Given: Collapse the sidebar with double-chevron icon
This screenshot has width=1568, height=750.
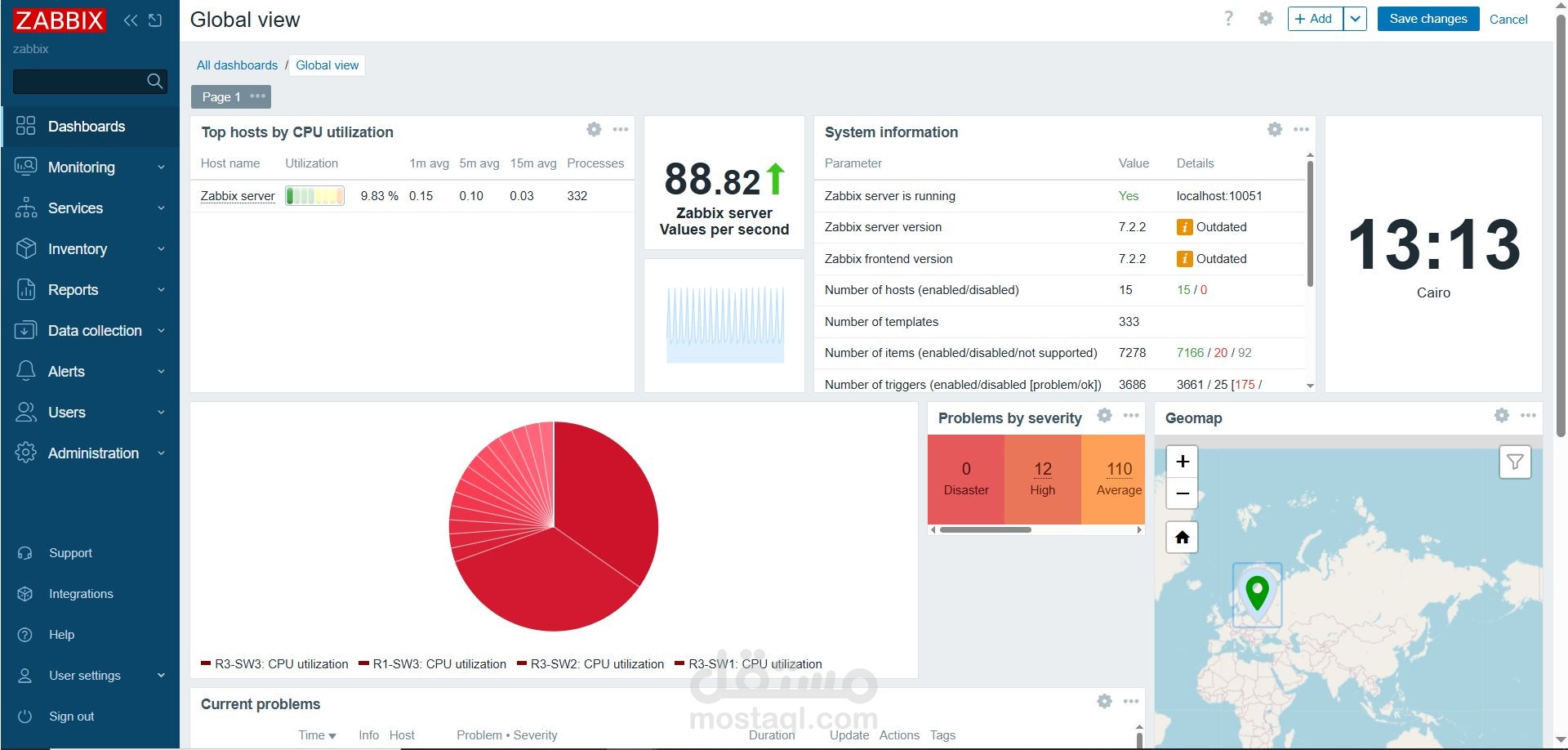Looking at the screenshot, I should point(130,20).
